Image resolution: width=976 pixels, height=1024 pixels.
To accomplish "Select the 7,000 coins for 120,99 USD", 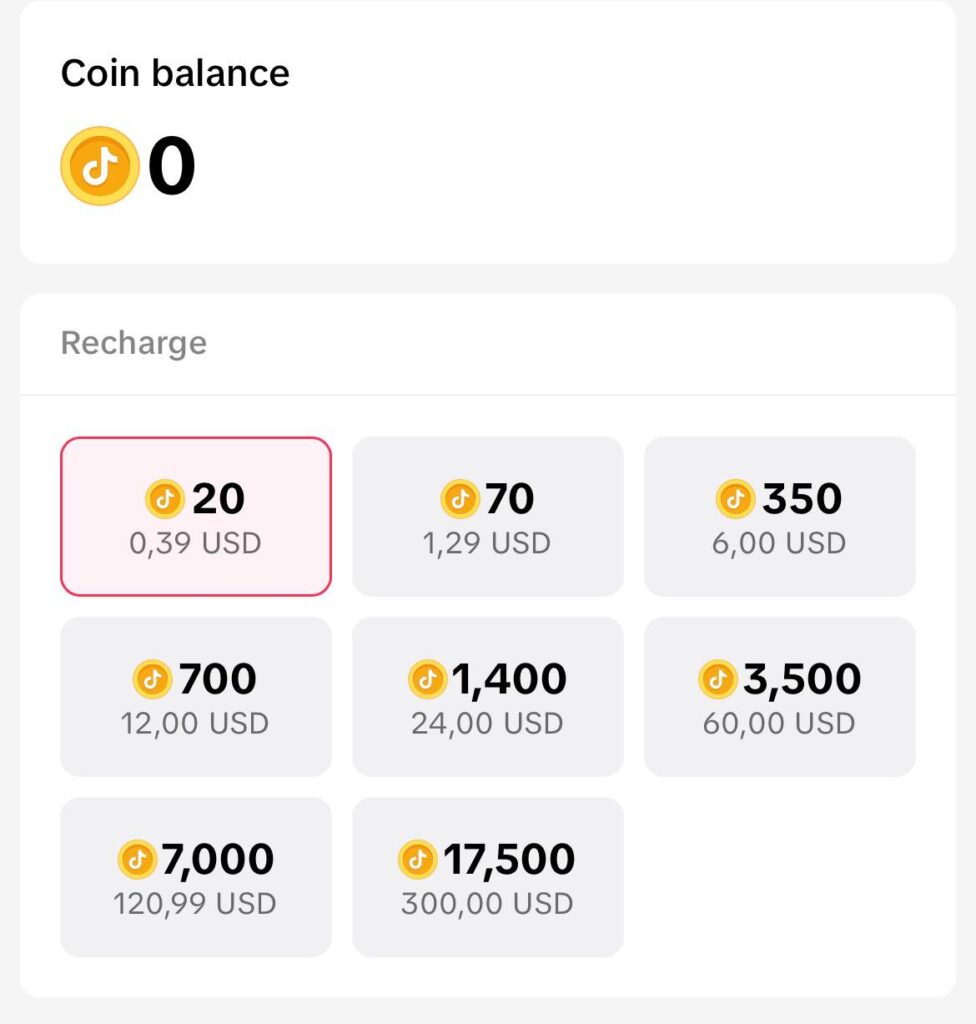I will click(x=196, y=877).
